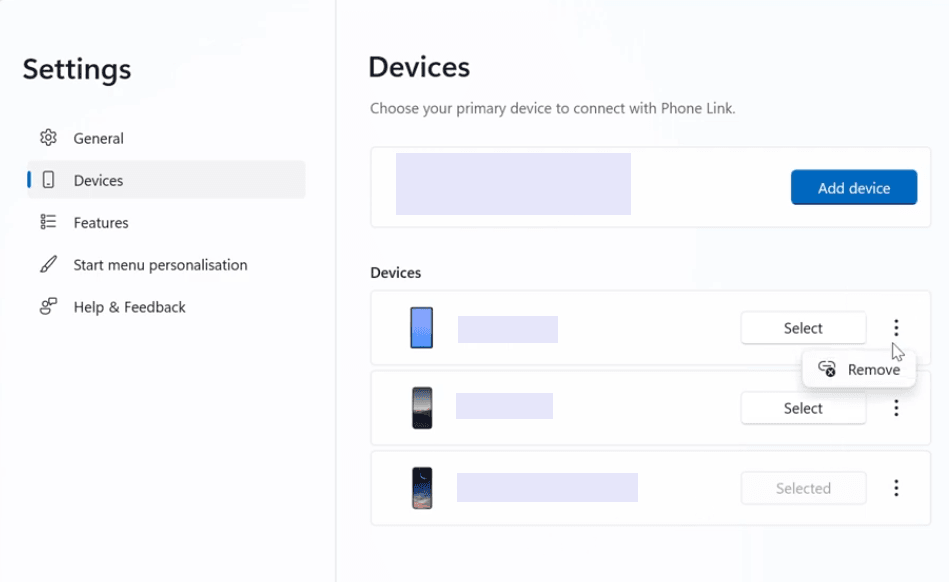Select the second device as primary
The image size is (949, 582).
coord(803,408)
